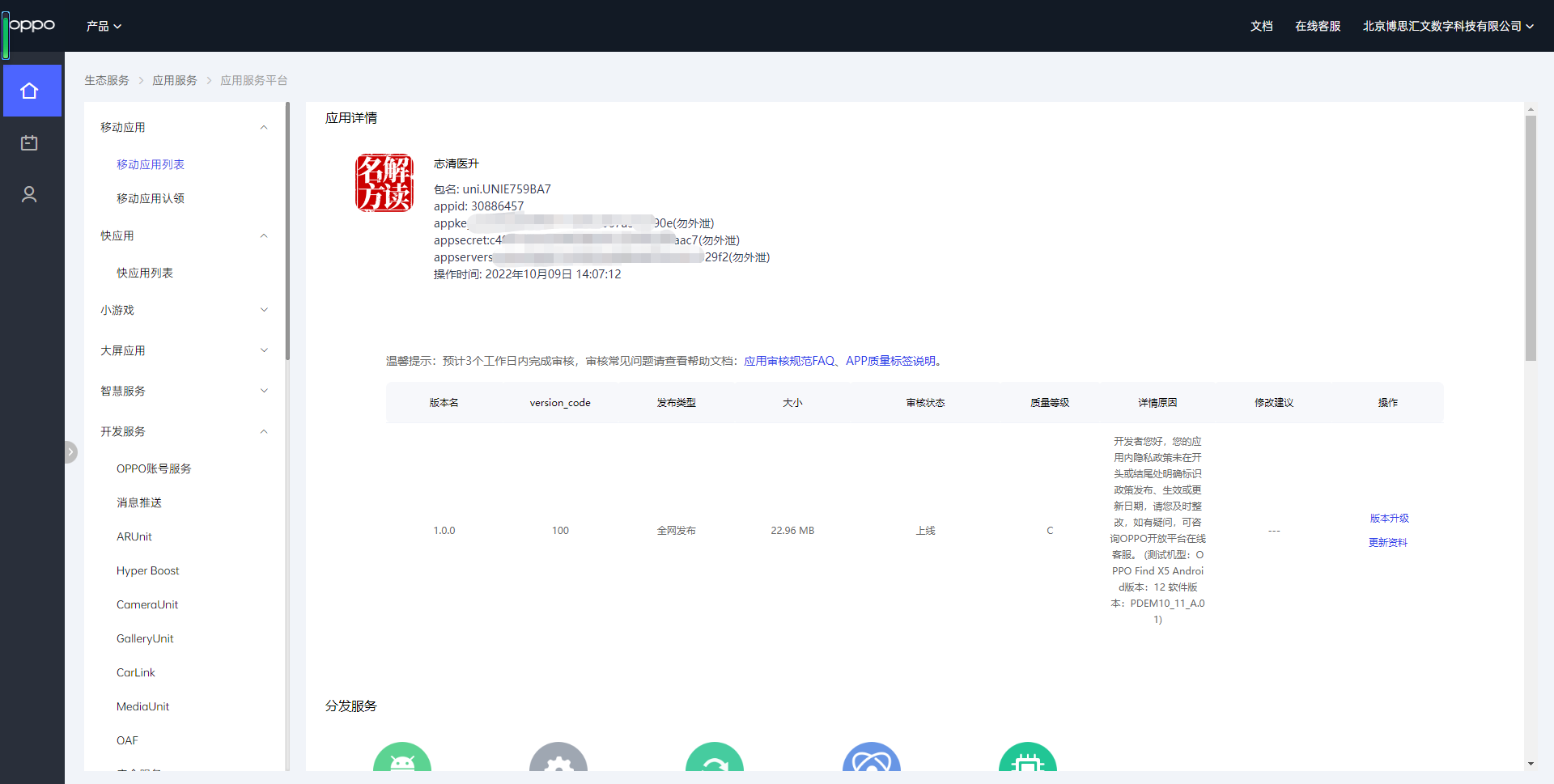Click the 操作时间 2022年10月09日 timestamp

(x=528, y=274)
